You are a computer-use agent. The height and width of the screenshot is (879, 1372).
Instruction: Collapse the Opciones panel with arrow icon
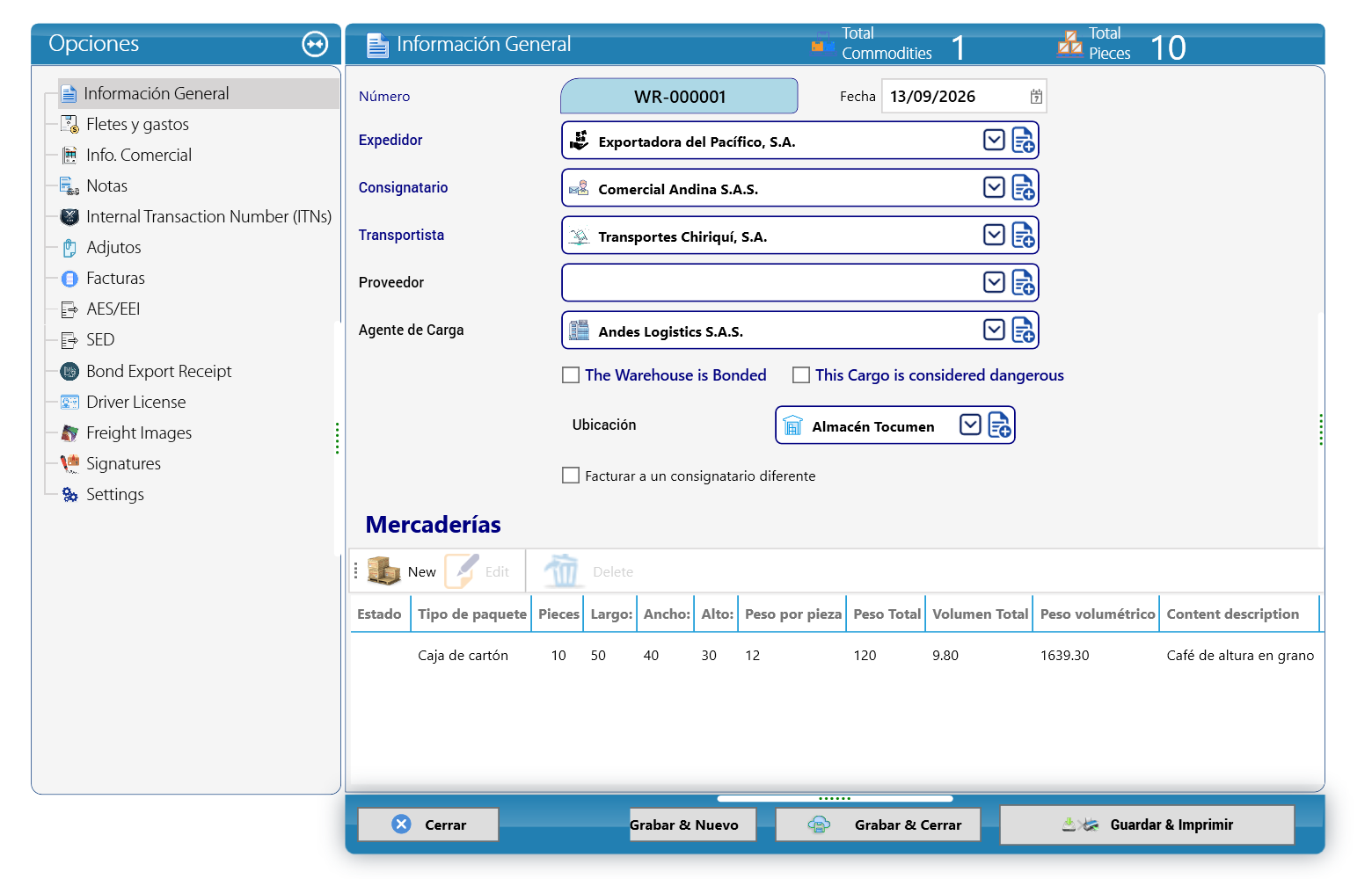pyautogui.click(x=315, y=44)
